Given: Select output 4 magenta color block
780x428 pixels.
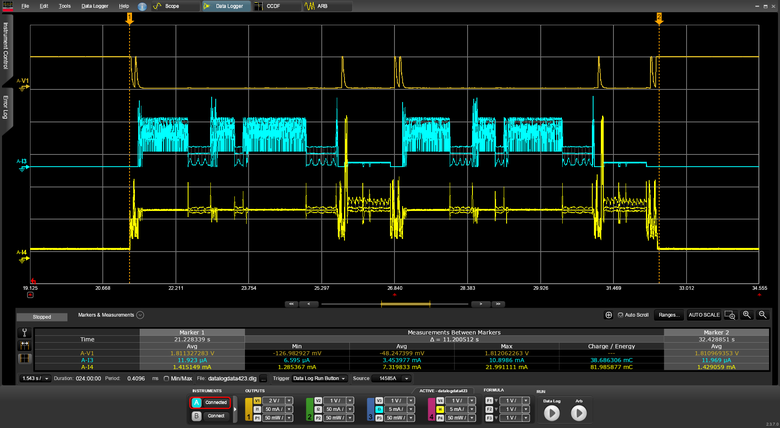Looking at the screenshot, I should [x=431, y=409].
